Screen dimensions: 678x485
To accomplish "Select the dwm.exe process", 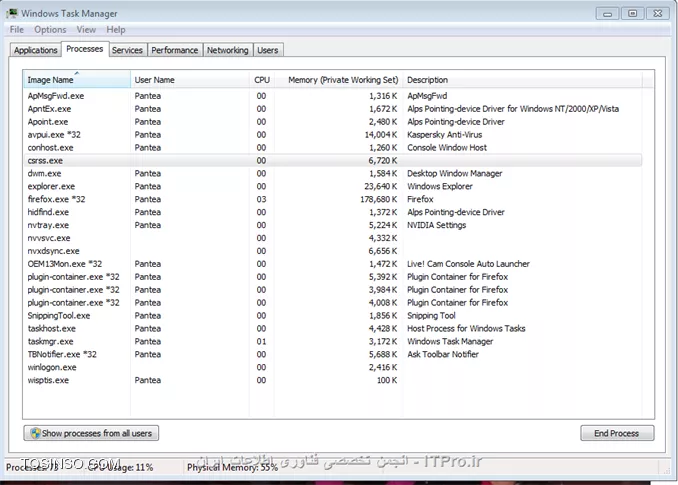I will [x=333, y=173].
